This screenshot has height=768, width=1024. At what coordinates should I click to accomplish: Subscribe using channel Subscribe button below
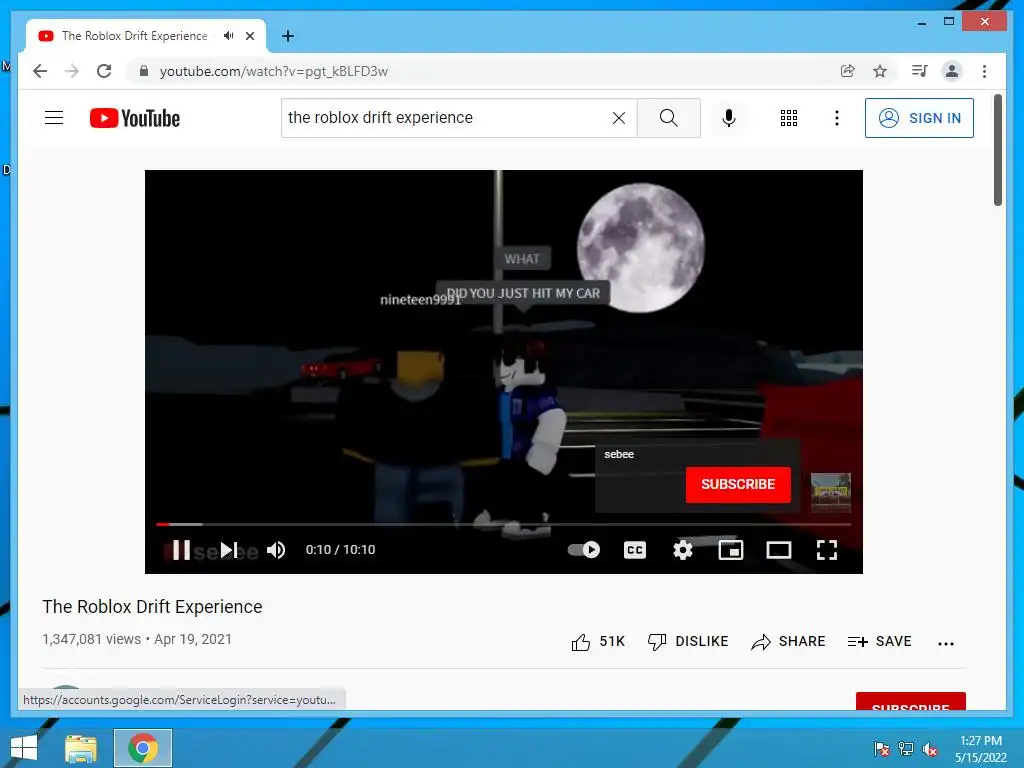pyautogui.click(x=910, y=701)
